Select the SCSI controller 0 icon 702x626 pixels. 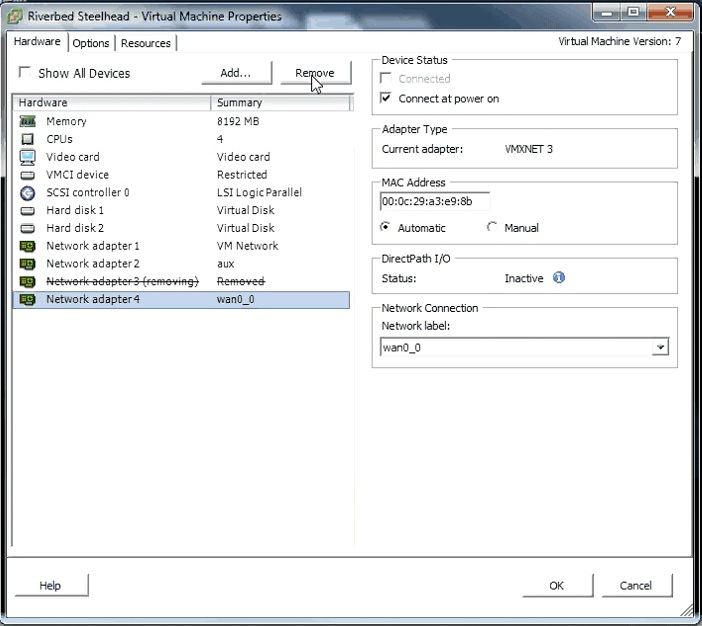point(27,193)
